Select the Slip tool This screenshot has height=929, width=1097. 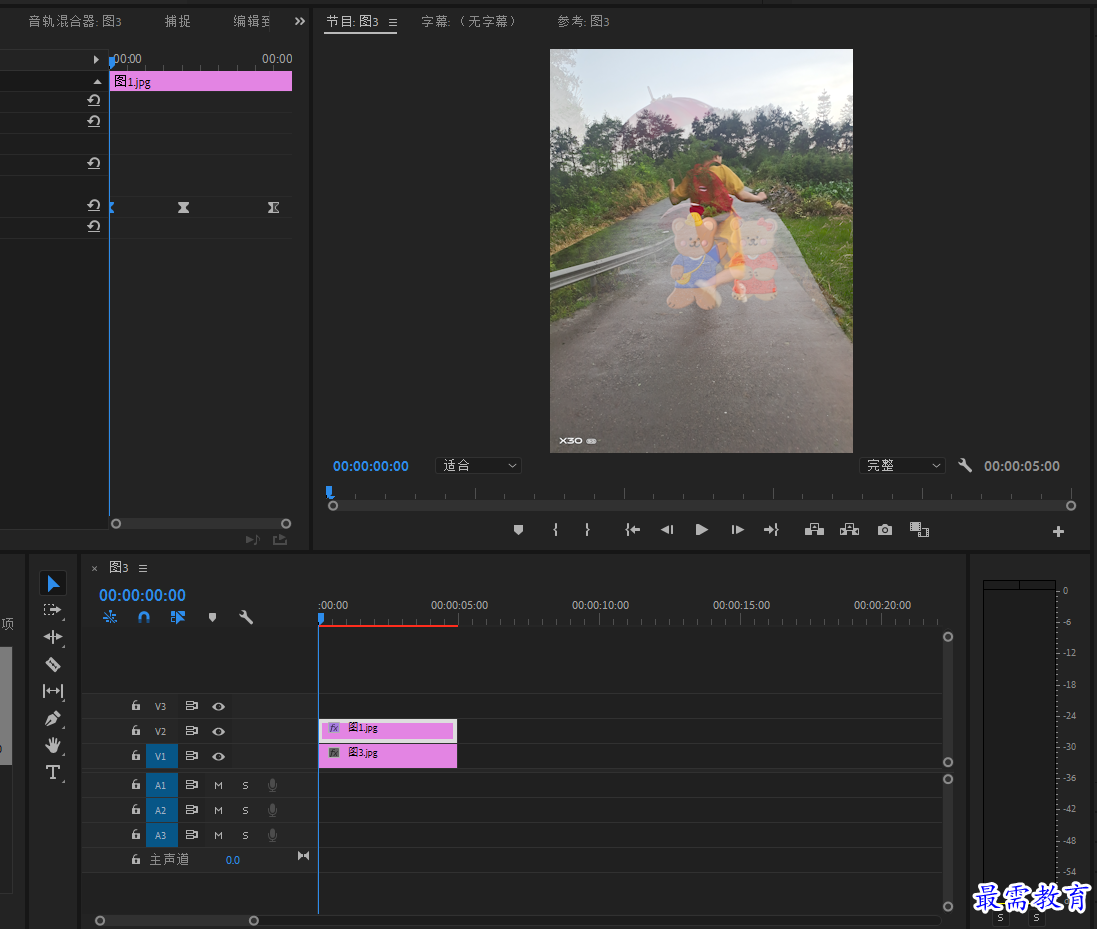[53, 691]
